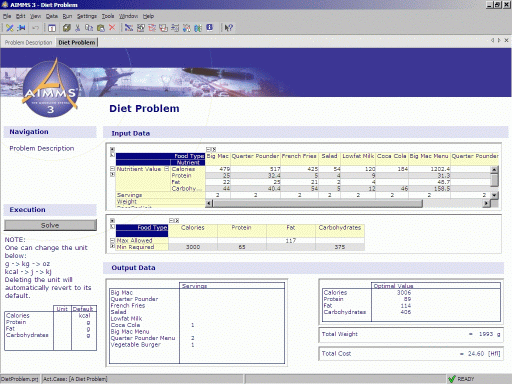512x384 pixels.
Task: Collapse the Nutrient Value row group
Action: point(113,169)
